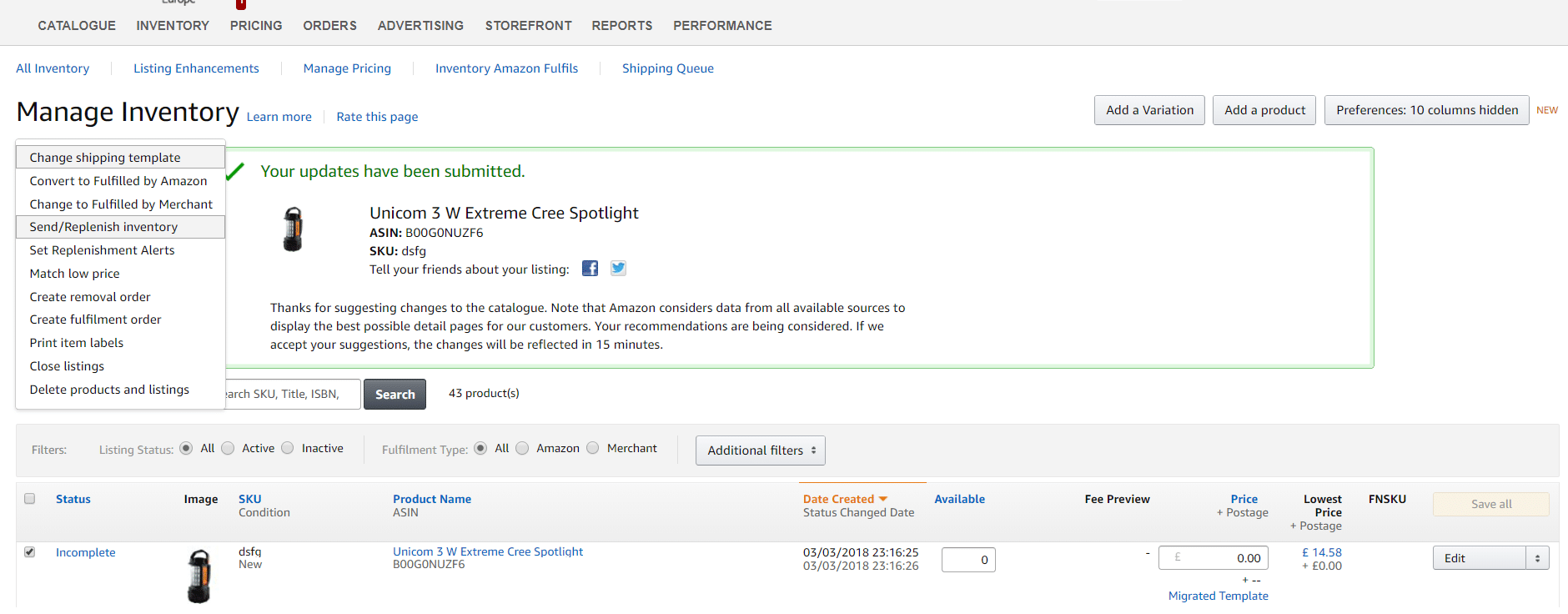Go to Inventory Amazon Fulfils tab
Image resolution: width=1568 pixels, height=614 pixels.
coord(506,68)
